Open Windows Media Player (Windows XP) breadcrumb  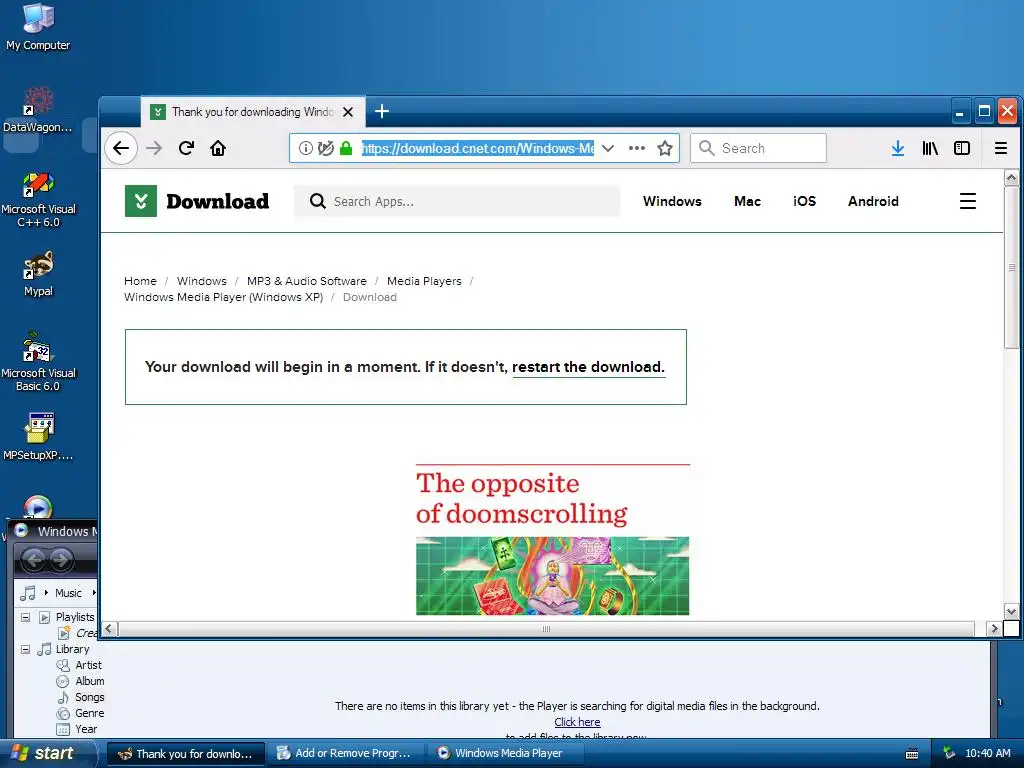pos(223,297)
